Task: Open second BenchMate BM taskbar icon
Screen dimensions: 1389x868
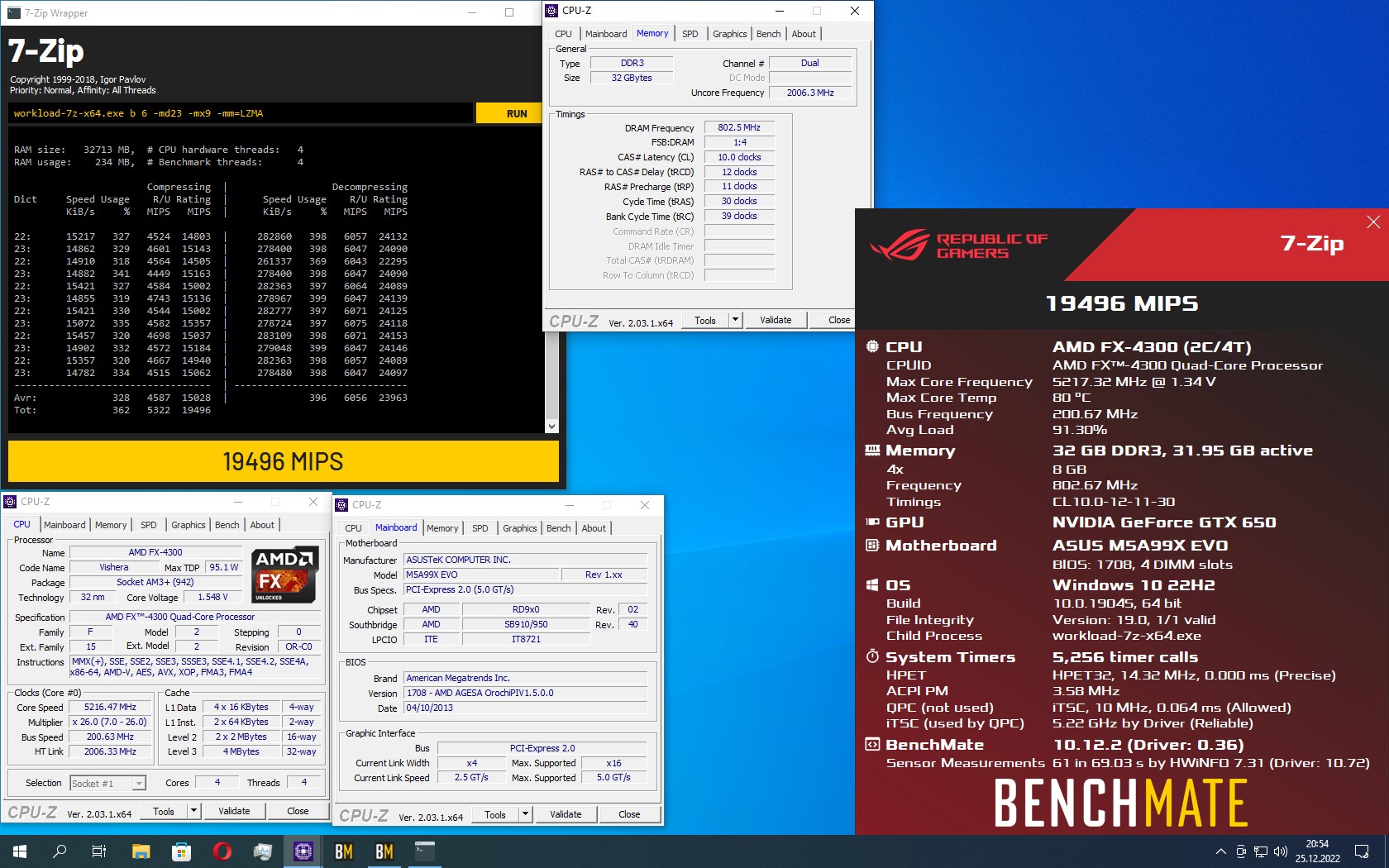Action: tap(384, 851)
